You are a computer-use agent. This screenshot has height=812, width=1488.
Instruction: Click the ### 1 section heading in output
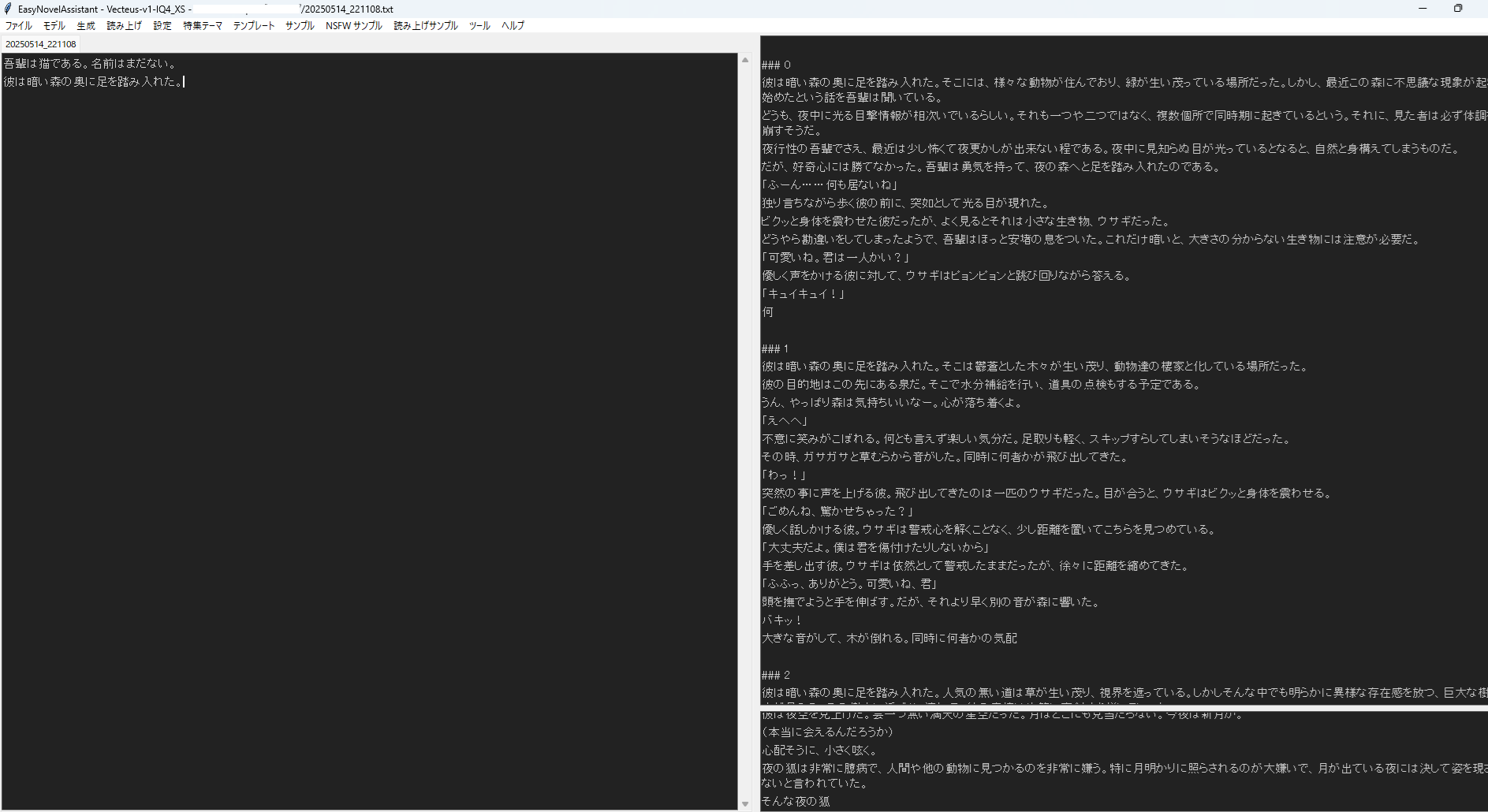pyautogui.click(x=772, y=348)
